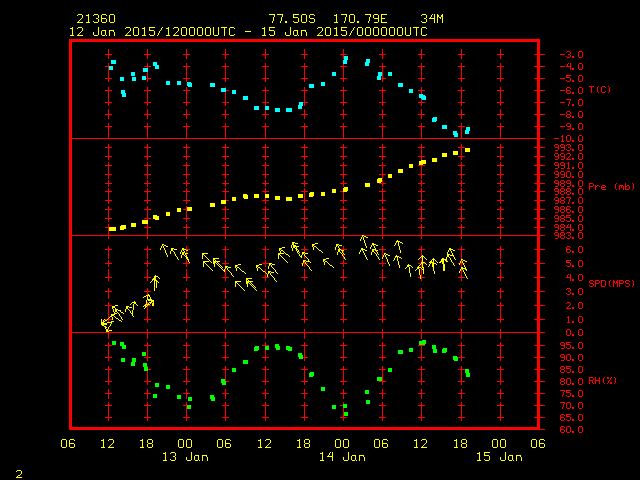Screen dimensions: 640x480
Task: Click the -5.0 temperature tick value
Action: 571,79
